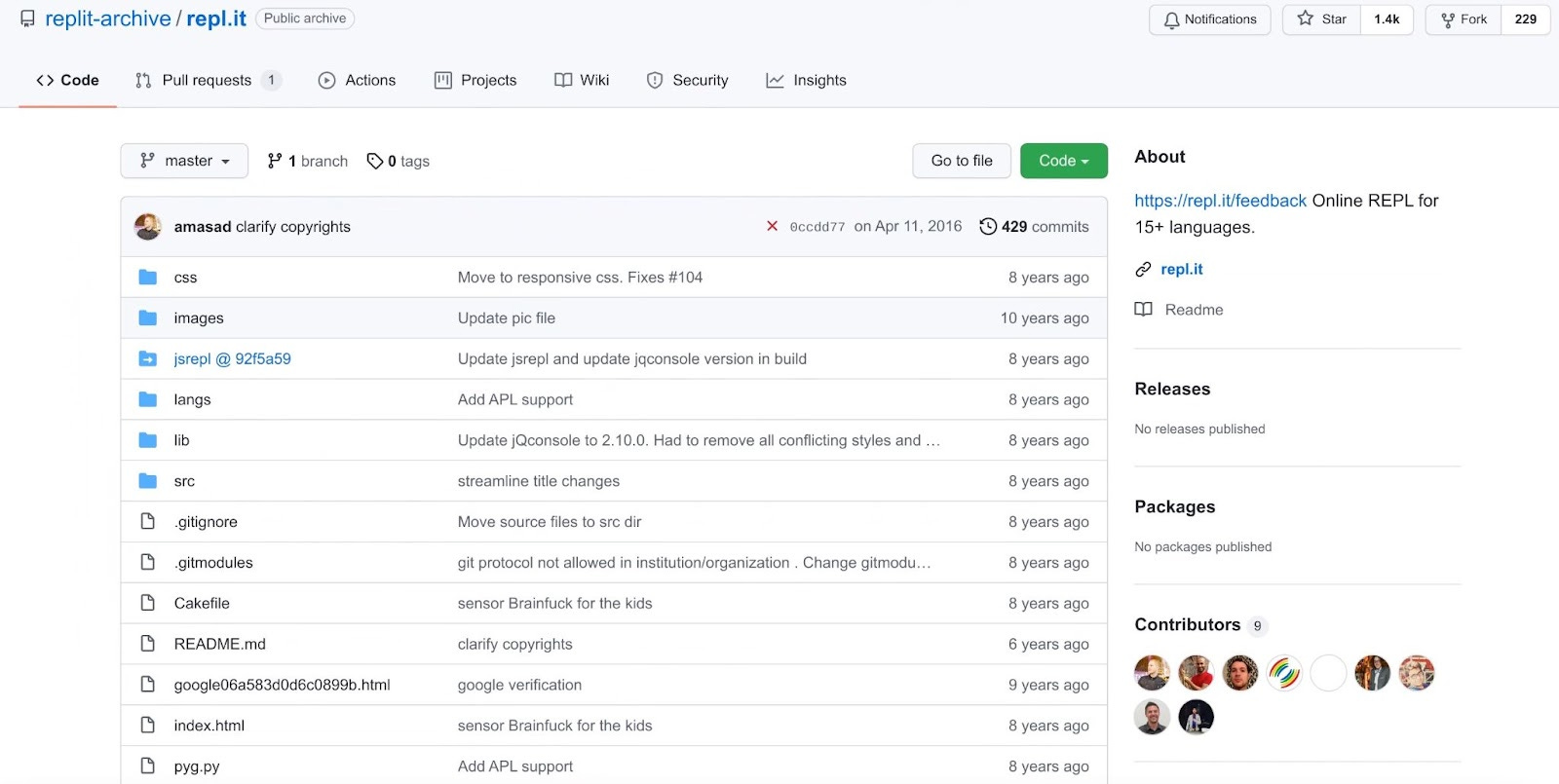1559x784 pixels.
Task: Open the replit-archive owner link
Action: pyautogui.click(x=108, y=19)
